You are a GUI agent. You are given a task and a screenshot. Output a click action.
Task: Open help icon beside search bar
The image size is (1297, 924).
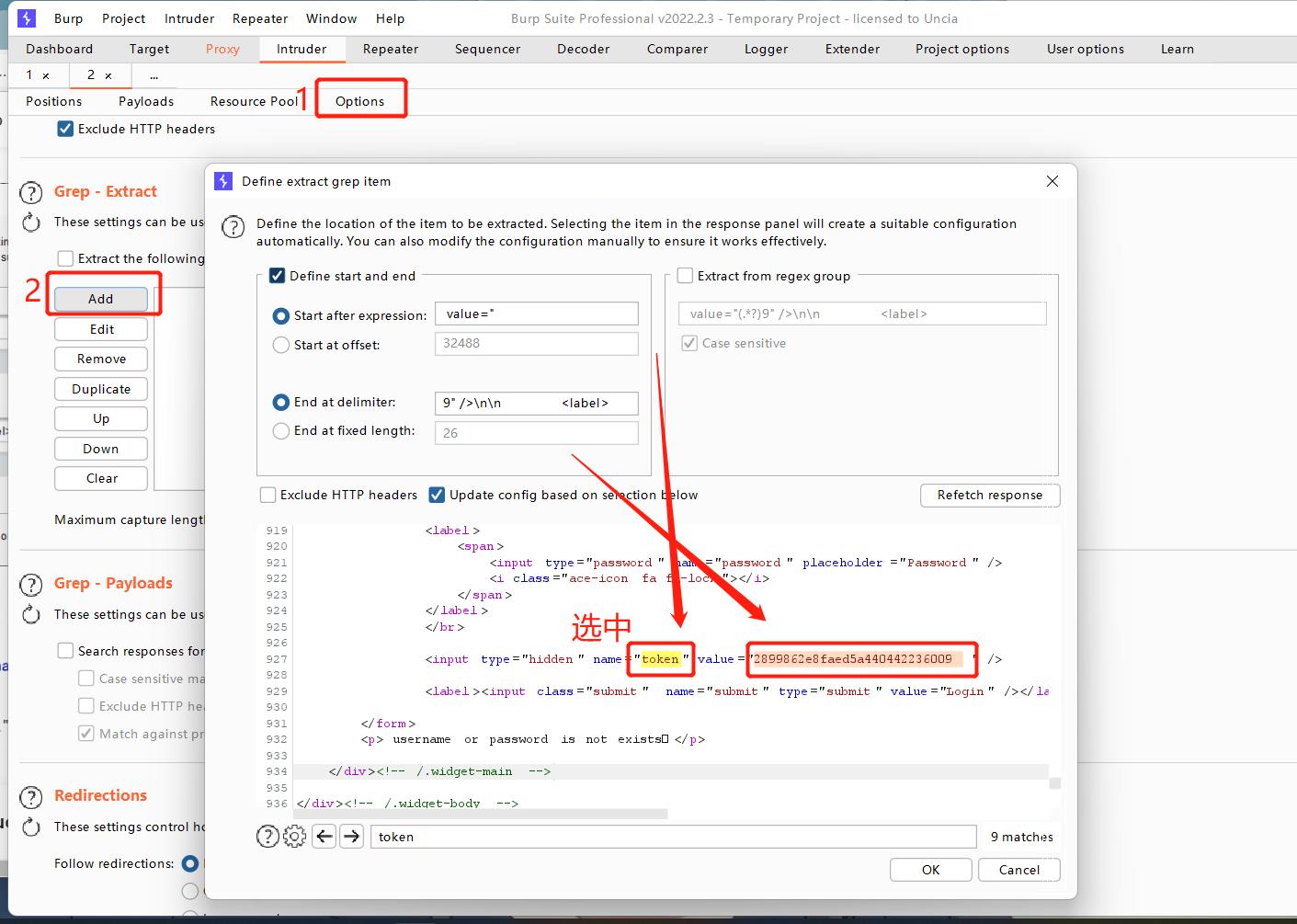tap(267, 836)
